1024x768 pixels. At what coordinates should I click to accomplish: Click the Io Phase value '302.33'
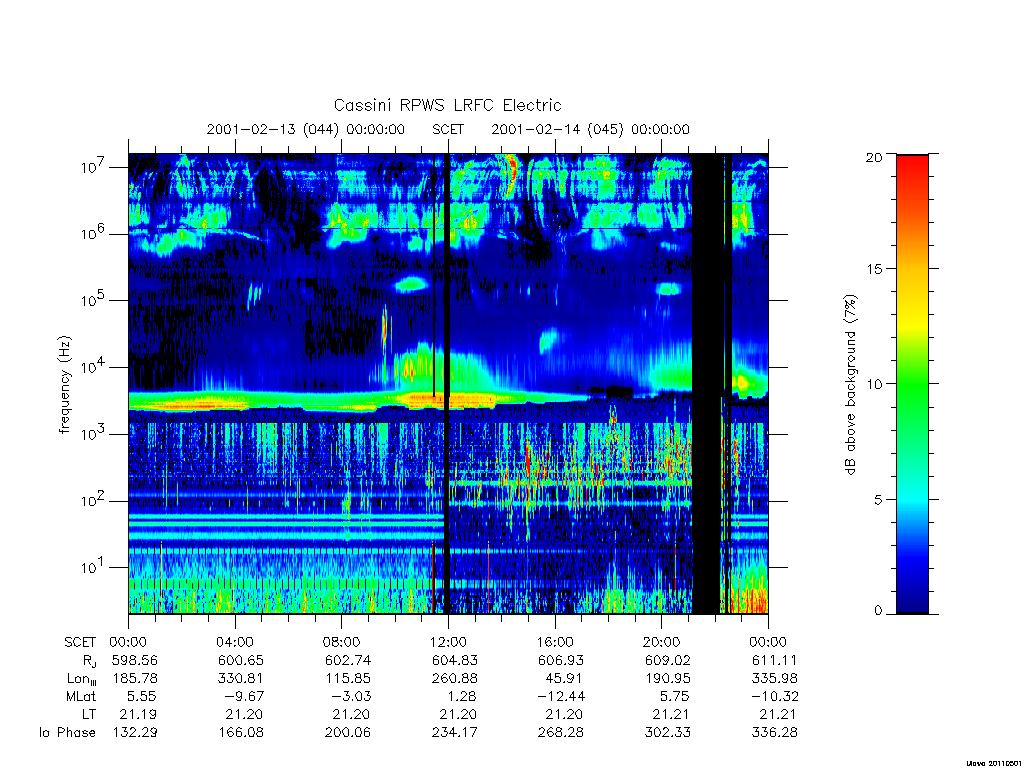point(667,733)
